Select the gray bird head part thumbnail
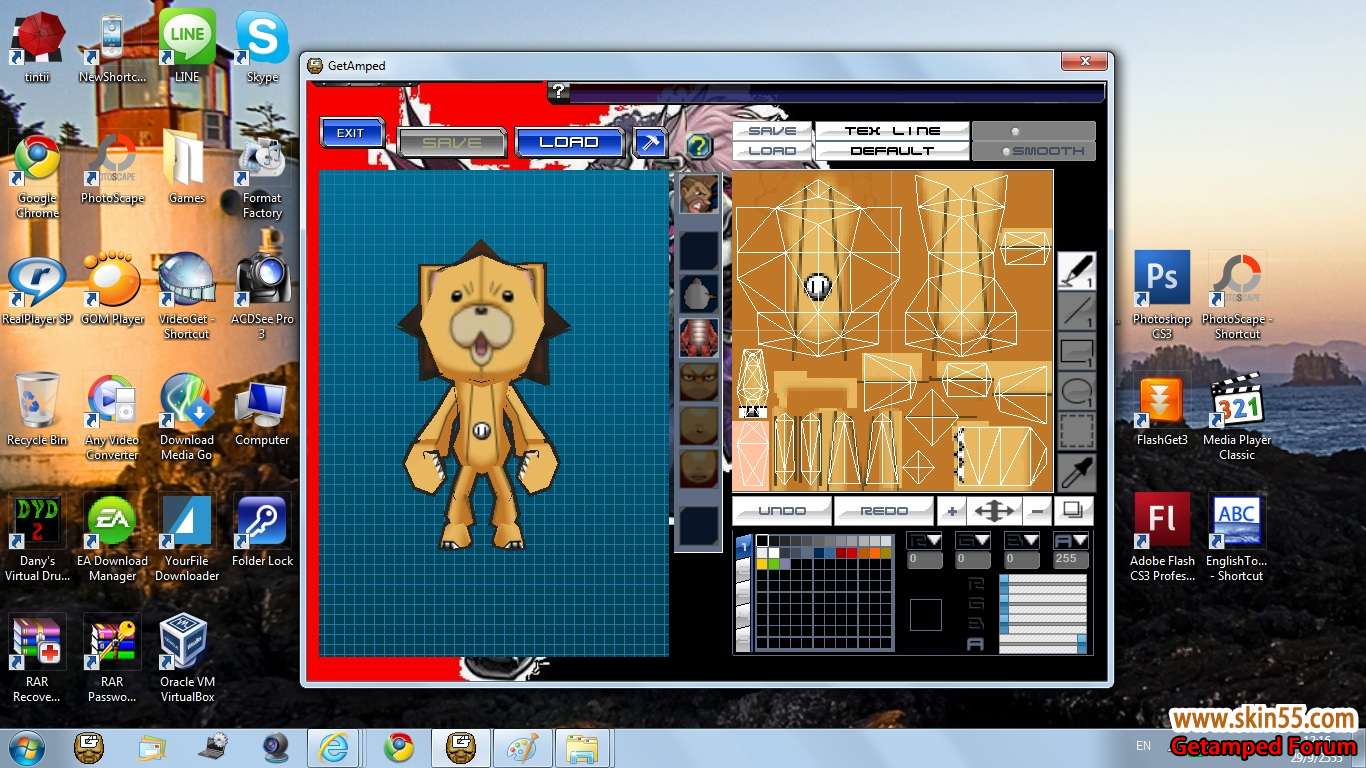The image size is (1366, 768). (x=699, y=294)
